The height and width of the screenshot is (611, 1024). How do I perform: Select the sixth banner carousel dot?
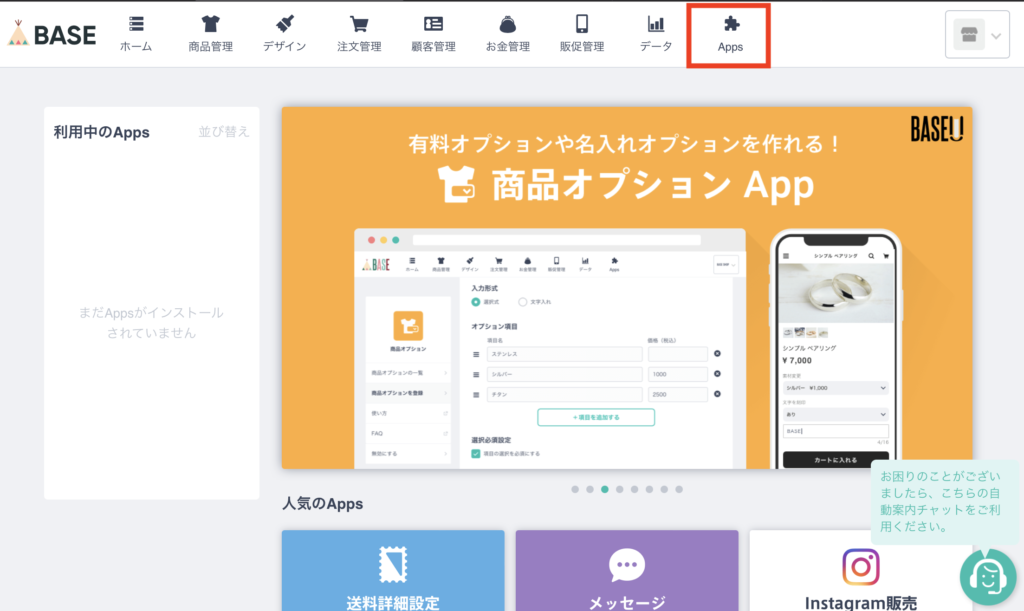coord(649,489)
